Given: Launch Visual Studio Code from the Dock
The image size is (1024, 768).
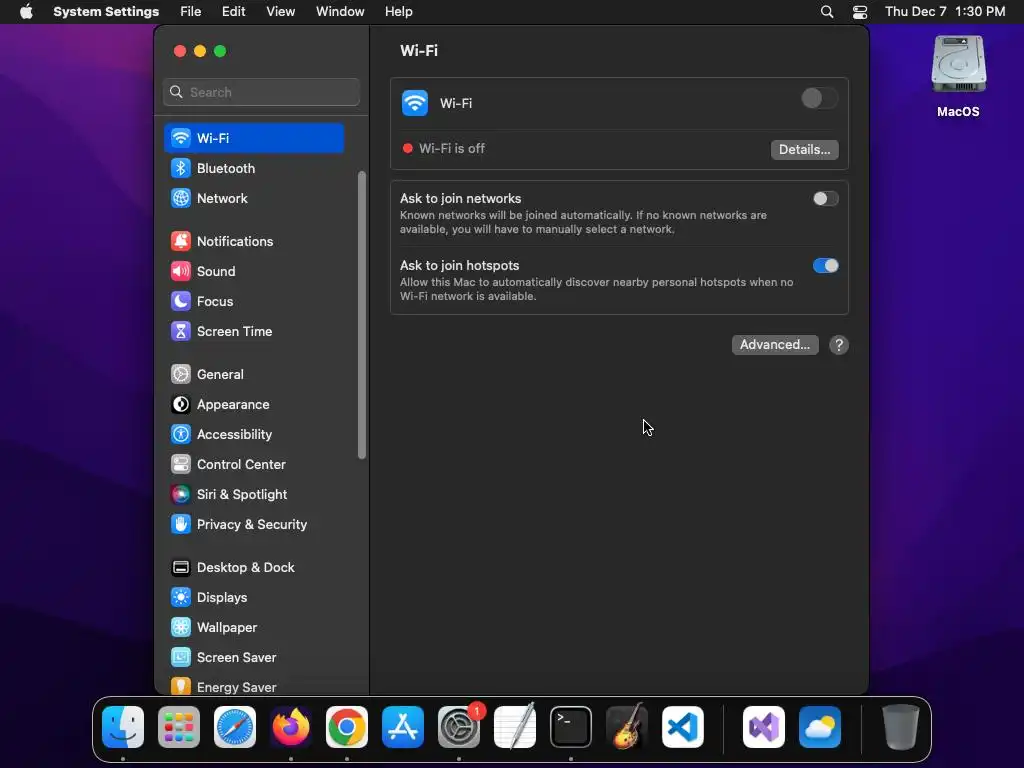Looking at the screenshot, I should (683, 727).
